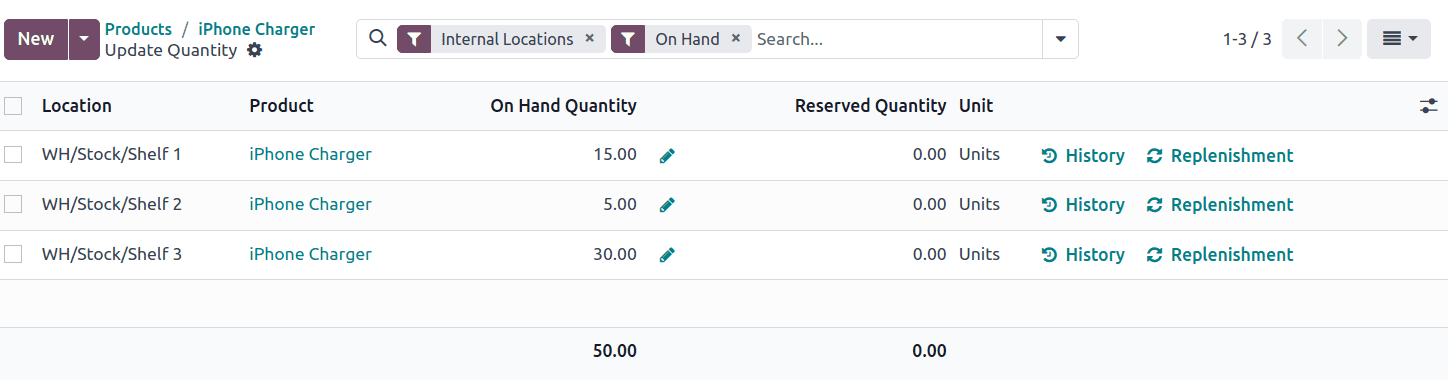
Task: Click the optional columns adjust icon
Action: [x=1428, y=105]
